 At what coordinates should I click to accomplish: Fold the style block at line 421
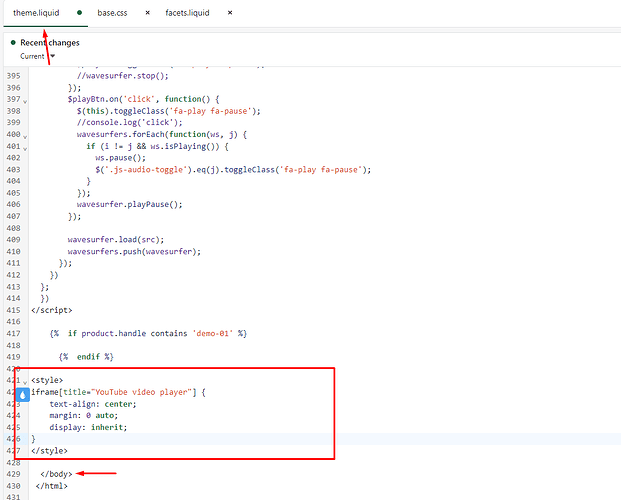[23, 381]
